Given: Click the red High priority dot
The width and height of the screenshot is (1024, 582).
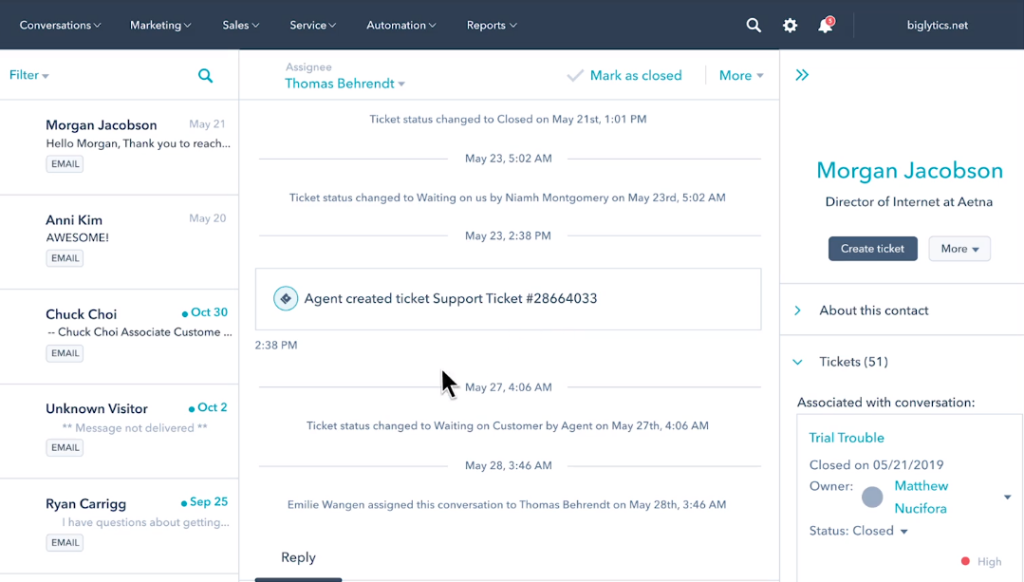Looking at the screenshot, I should [x=966, y=562].
